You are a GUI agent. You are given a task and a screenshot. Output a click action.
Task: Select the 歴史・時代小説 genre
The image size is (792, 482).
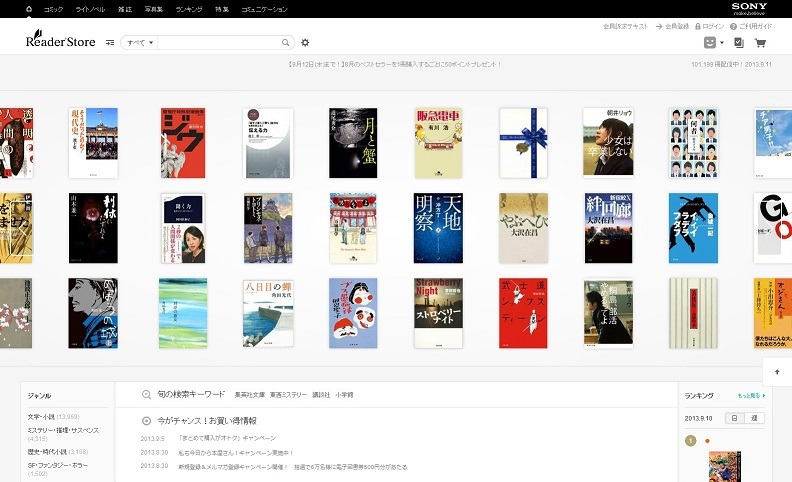(58, 452)
